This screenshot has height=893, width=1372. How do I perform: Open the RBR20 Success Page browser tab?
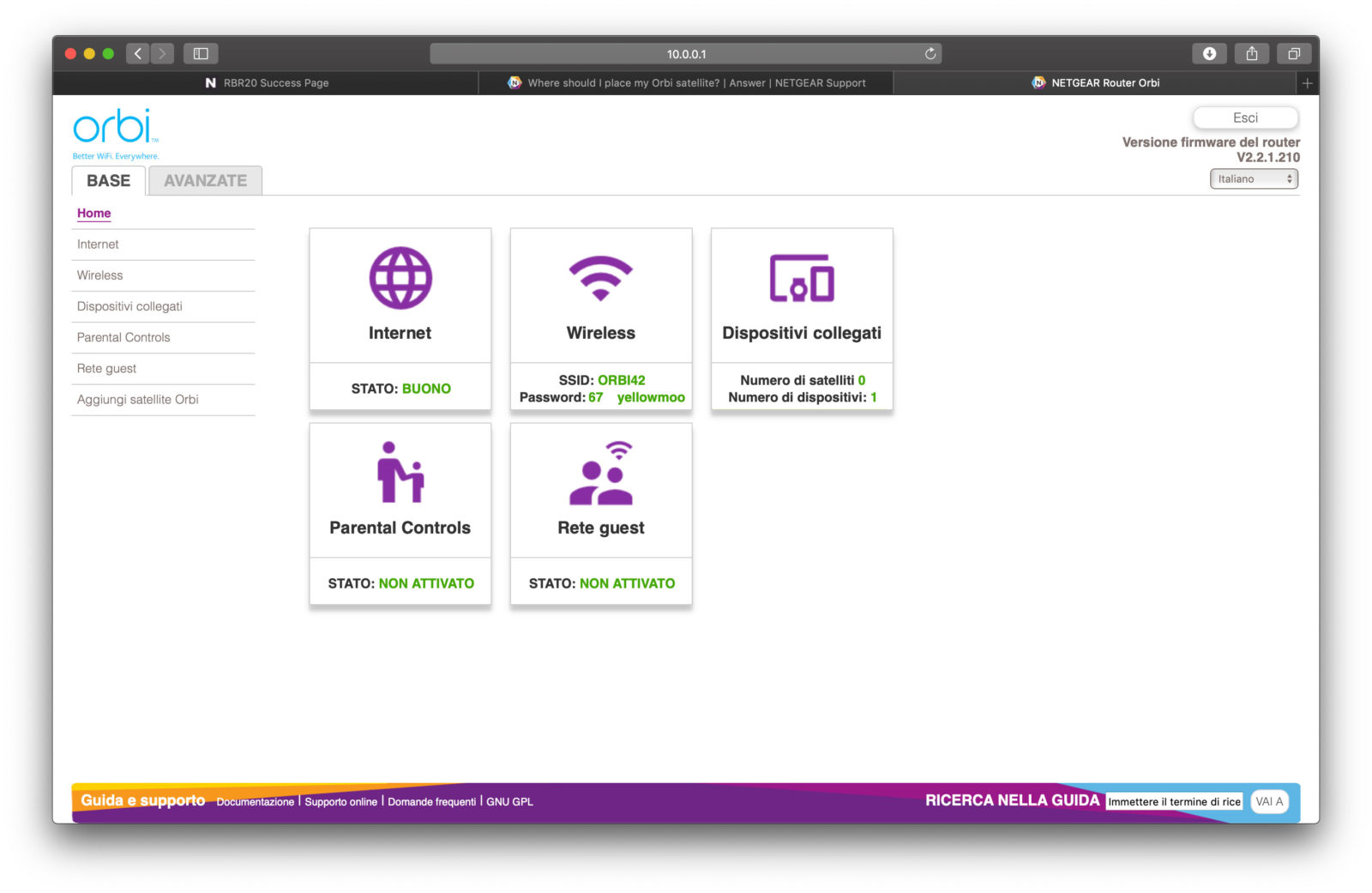click(266, 83)
